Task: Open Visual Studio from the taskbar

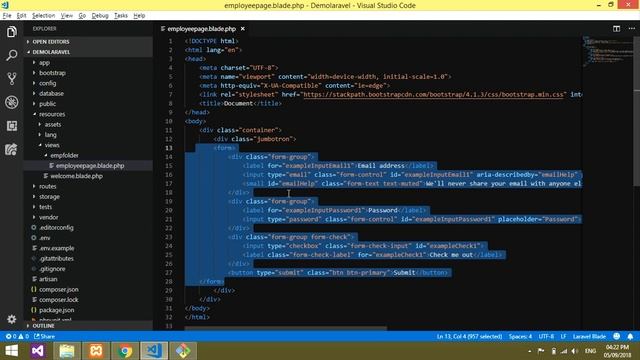Action: [x=38, y=351]
